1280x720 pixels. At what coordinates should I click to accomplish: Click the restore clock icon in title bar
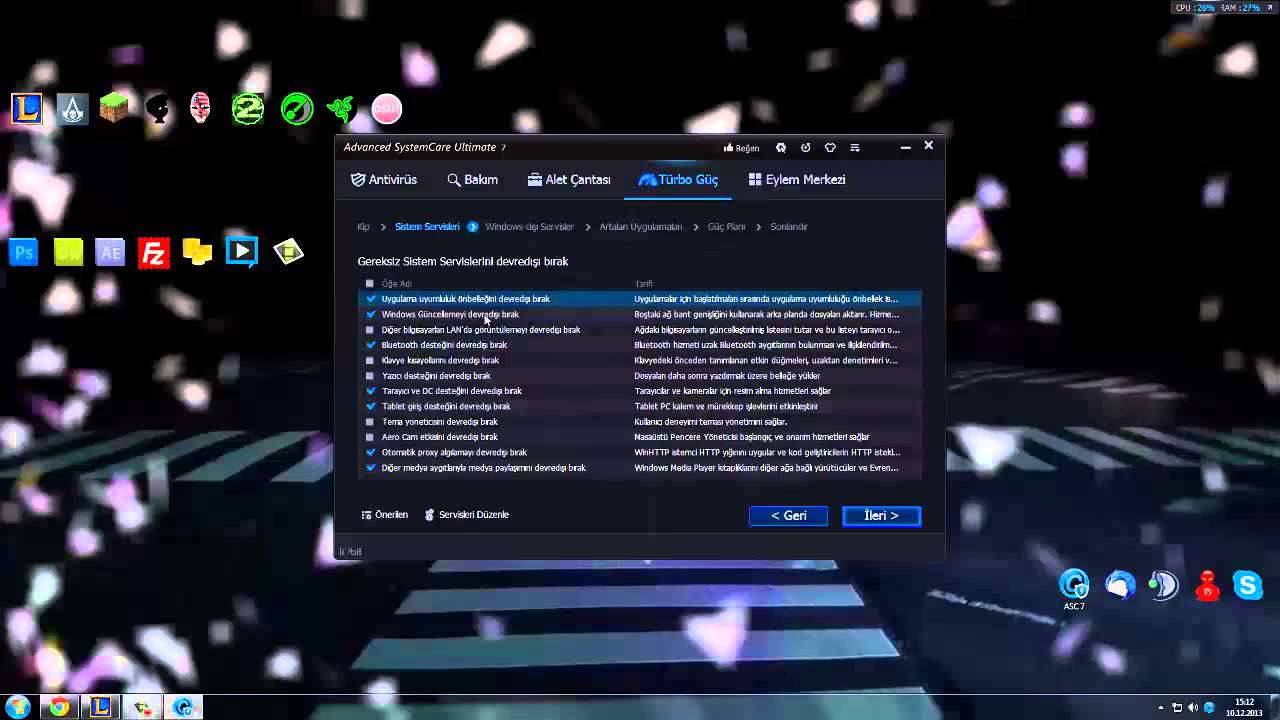[806, 148]
